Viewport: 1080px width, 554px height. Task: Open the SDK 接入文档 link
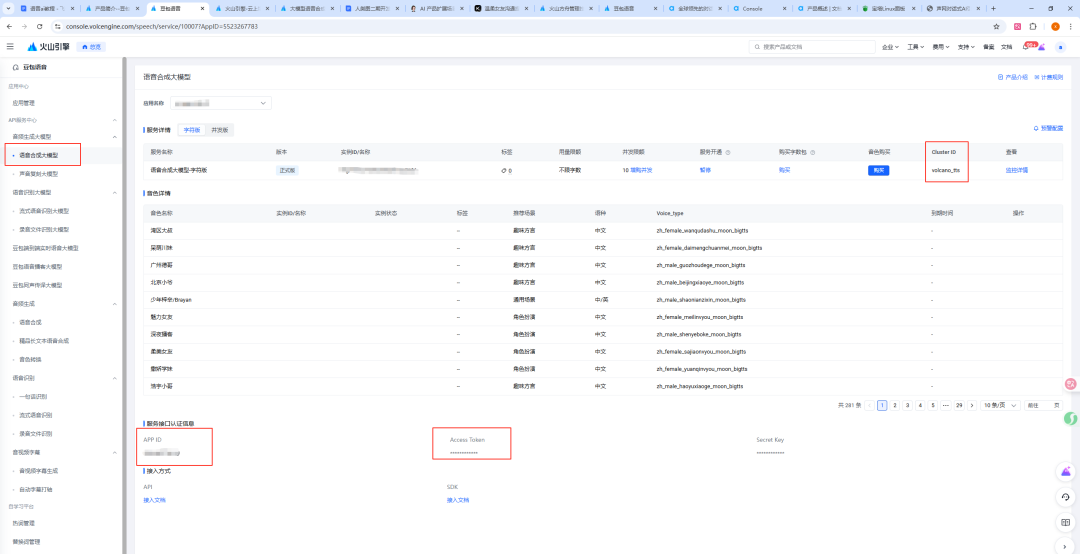tap(458, 500)
